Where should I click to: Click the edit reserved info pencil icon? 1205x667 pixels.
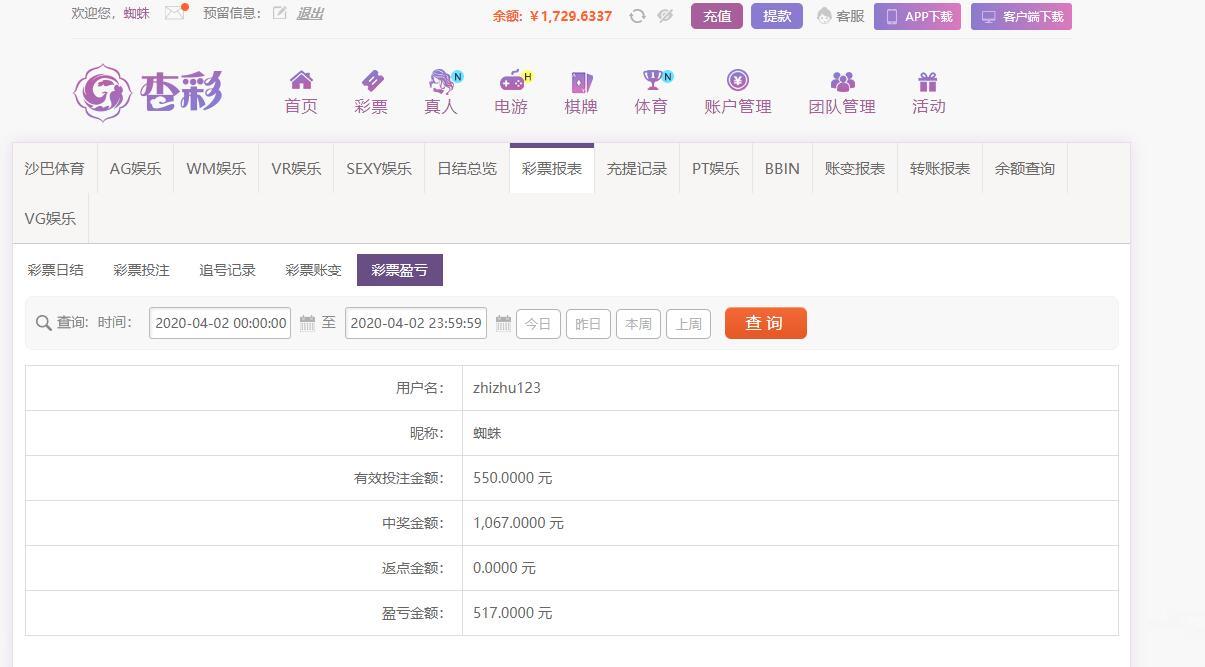[x=280, y=13]
